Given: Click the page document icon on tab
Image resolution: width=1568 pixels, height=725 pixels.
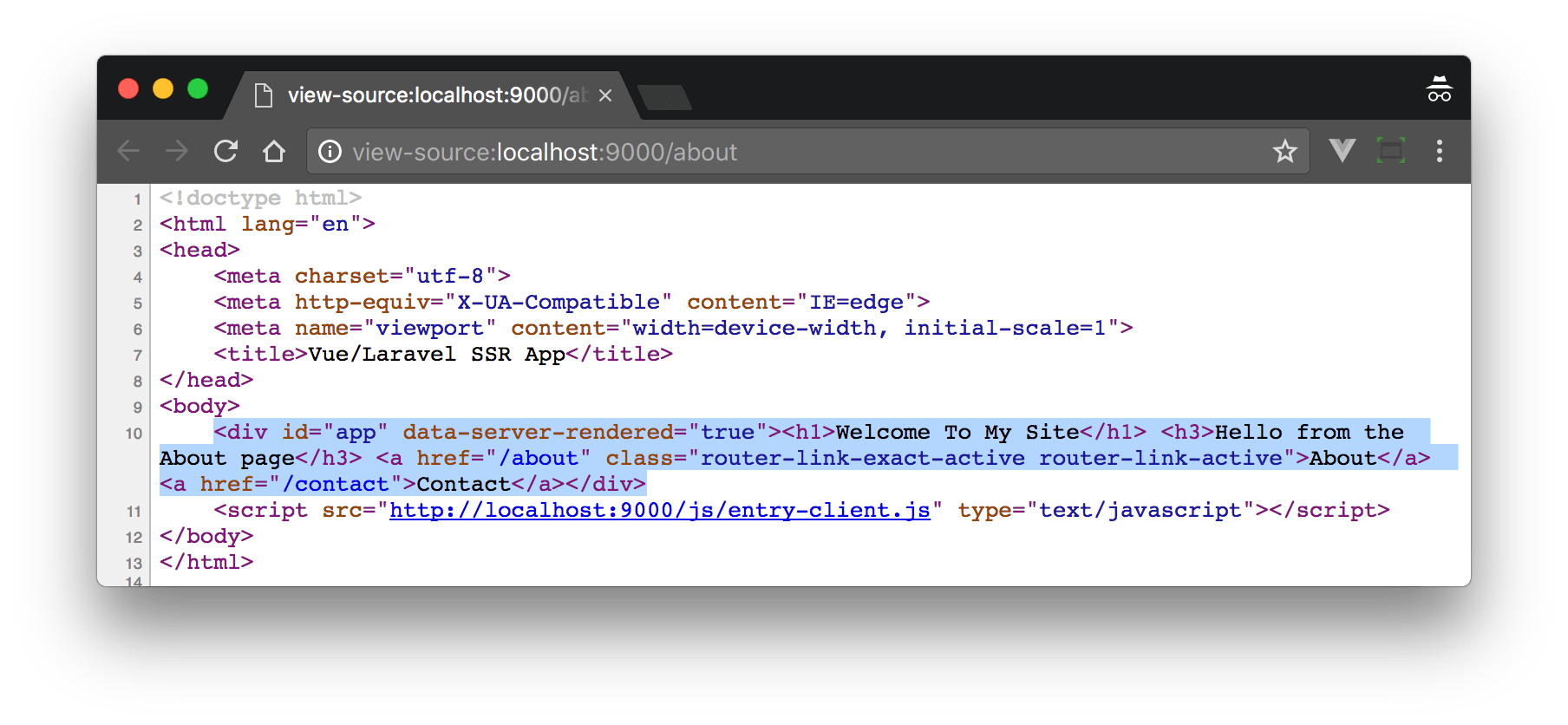Looking at the screenshot, I should (264, 95).
